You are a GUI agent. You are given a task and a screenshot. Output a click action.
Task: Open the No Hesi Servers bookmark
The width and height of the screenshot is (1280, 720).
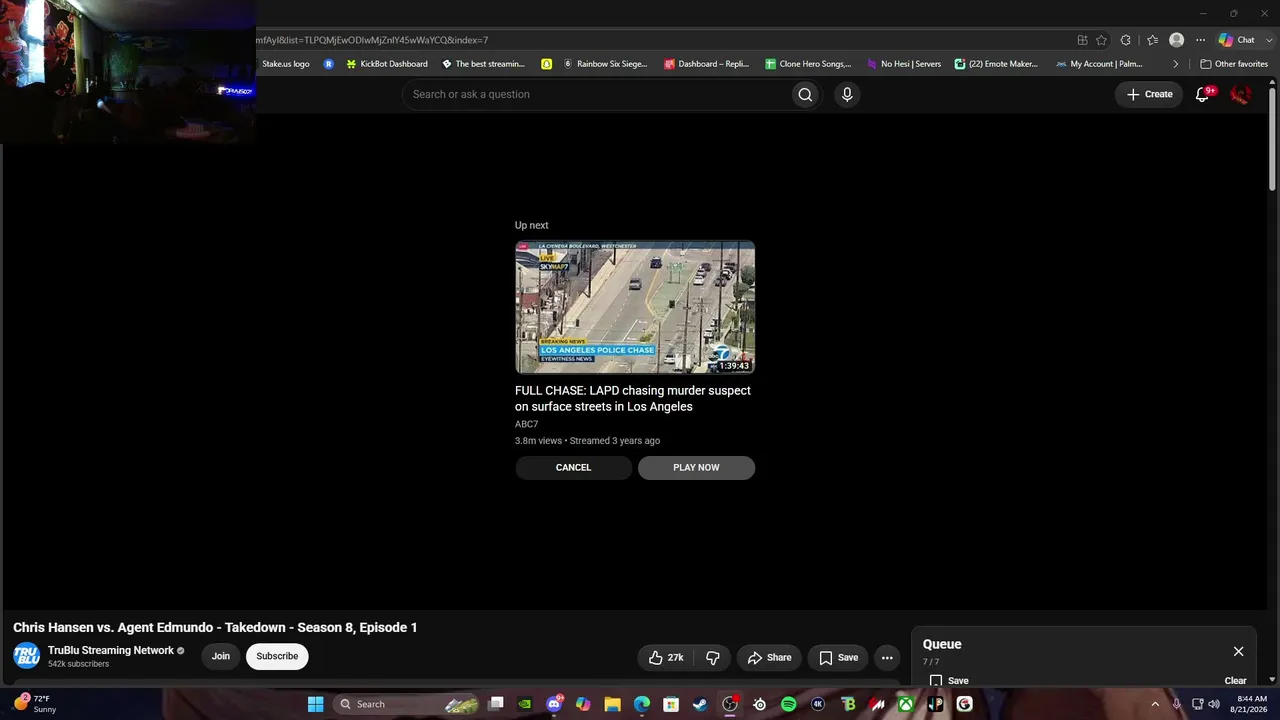coord(904,64)
